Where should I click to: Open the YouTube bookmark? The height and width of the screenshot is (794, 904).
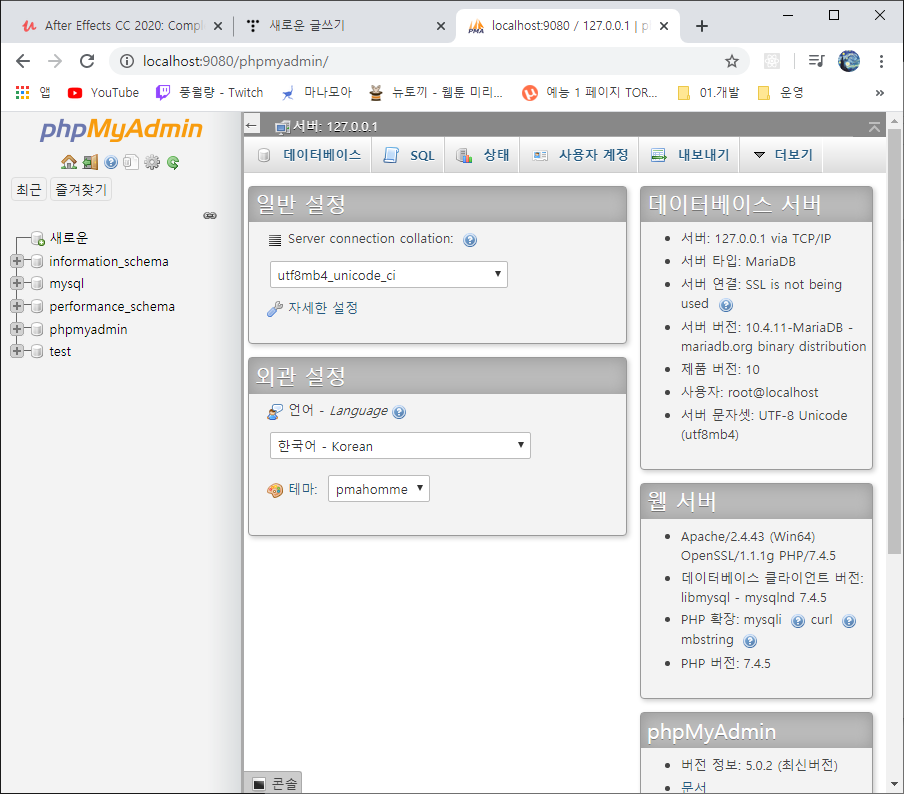(x=104, y=93)
